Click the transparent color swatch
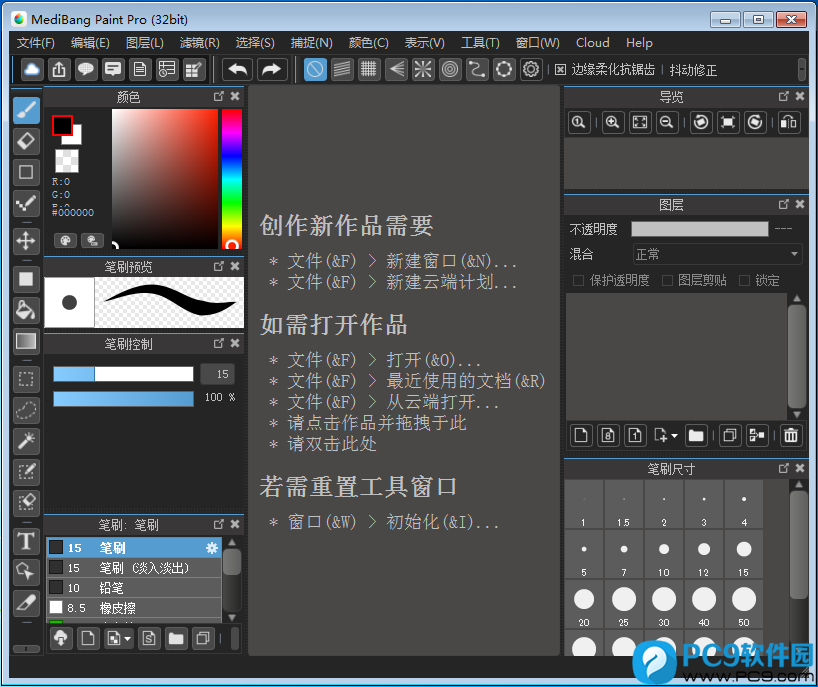The width and height of the screenshot is (818, 687). 67,161
